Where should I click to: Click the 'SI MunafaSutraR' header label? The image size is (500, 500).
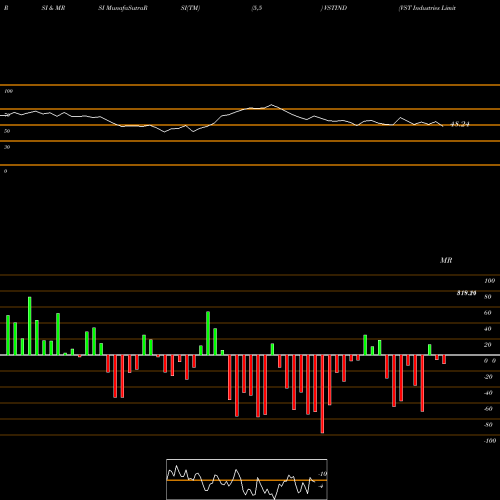tap(123, 8)
